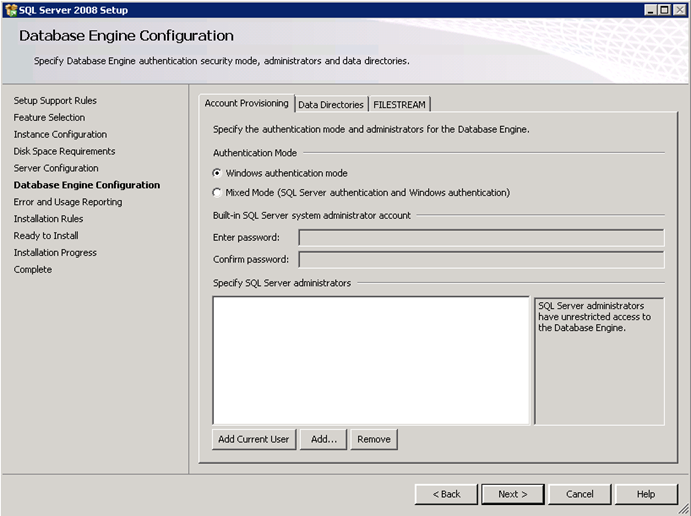Click Feature Selection step
Screen dimensions: 691x516
point(49,117)
